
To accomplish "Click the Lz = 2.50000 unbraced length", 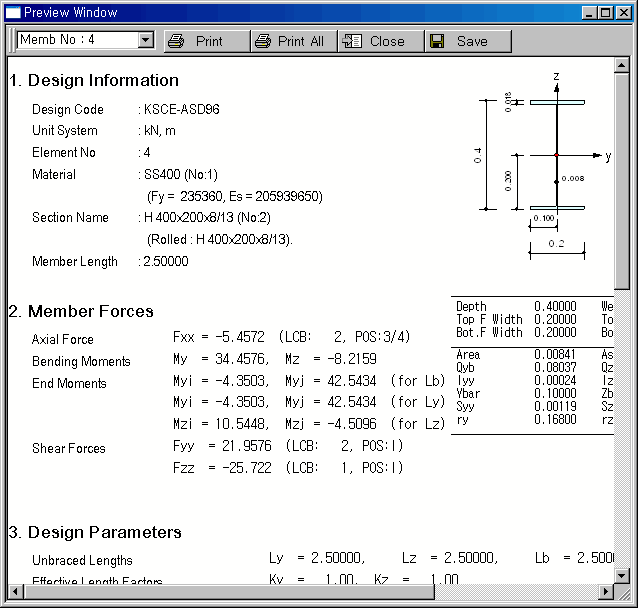I will 450,558.
